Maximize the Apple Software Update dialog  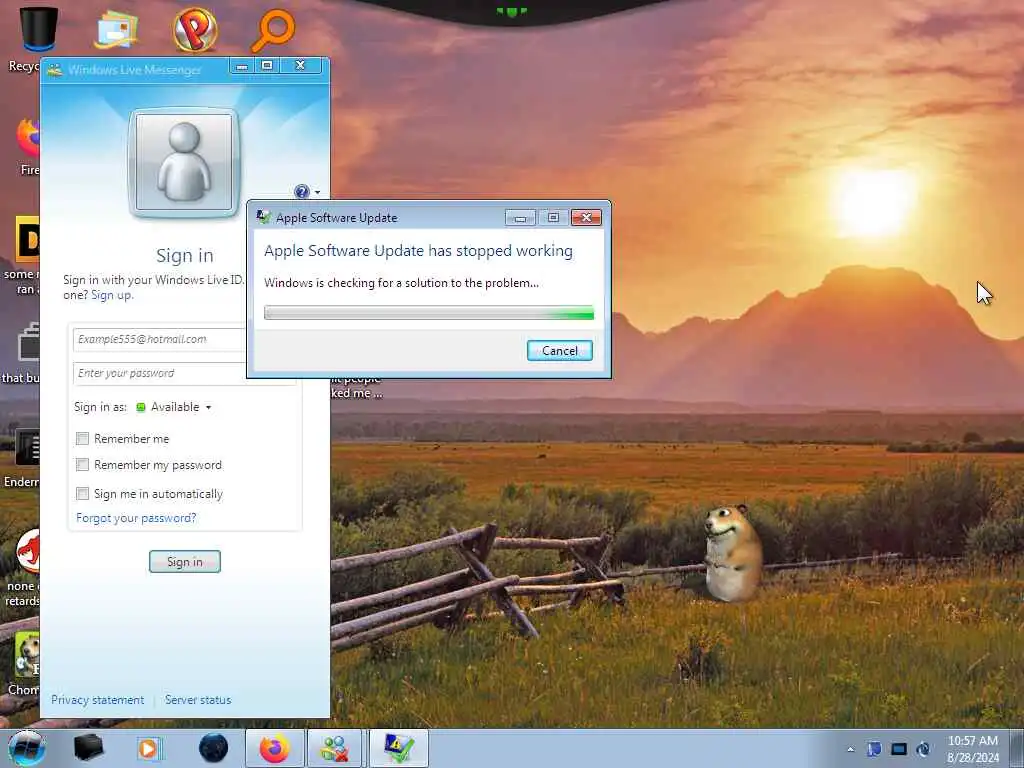[x=553, y=217]
